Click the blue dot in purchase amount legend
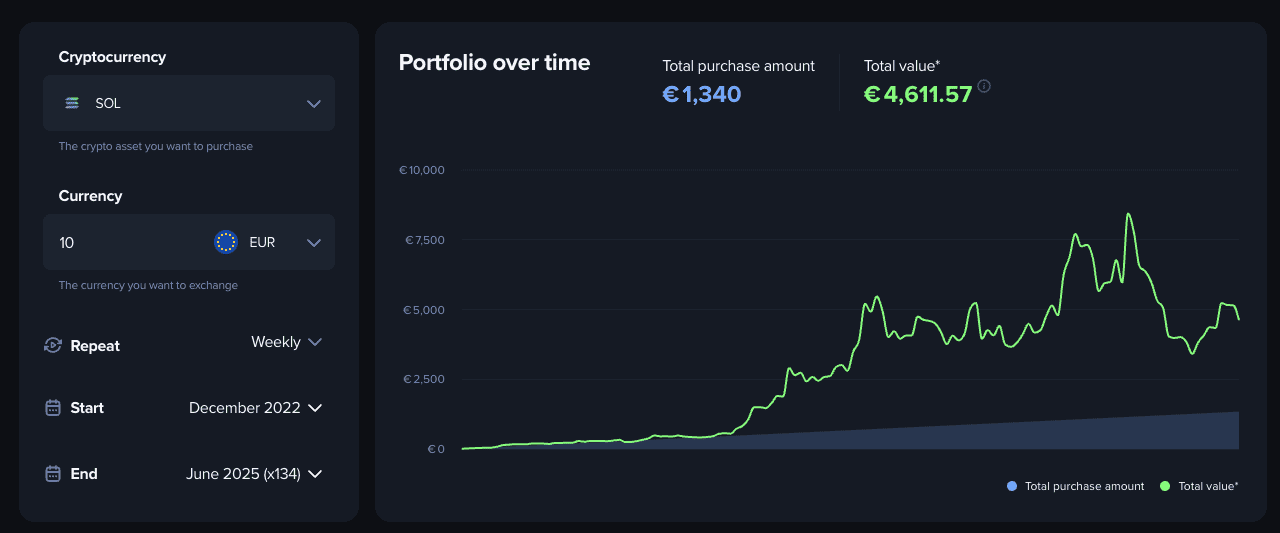The image size is (1280, 533). (1012, 486)
